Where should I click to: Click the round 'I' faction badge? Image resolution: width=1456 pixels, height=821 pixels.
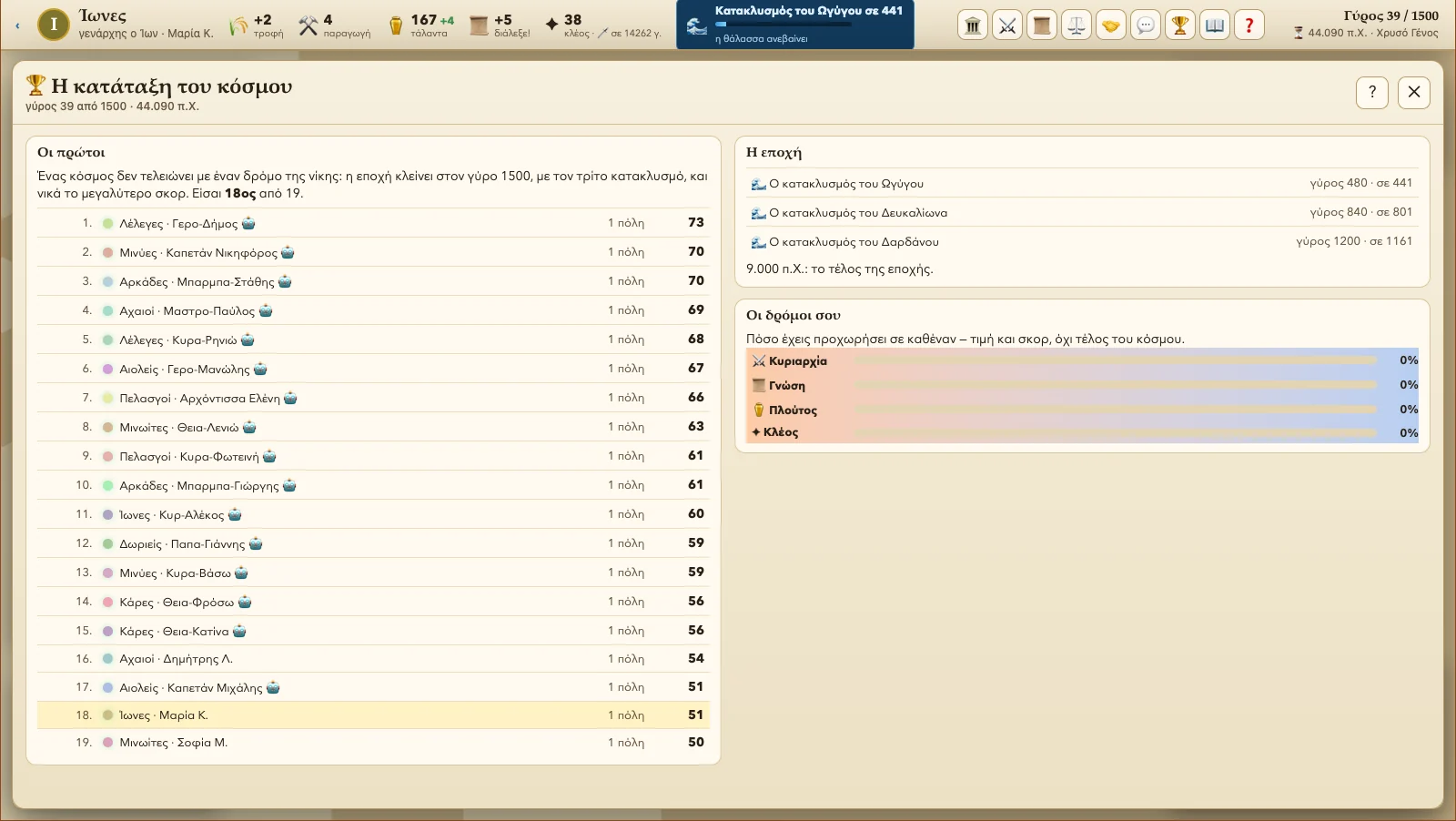(x=54, y=25)
